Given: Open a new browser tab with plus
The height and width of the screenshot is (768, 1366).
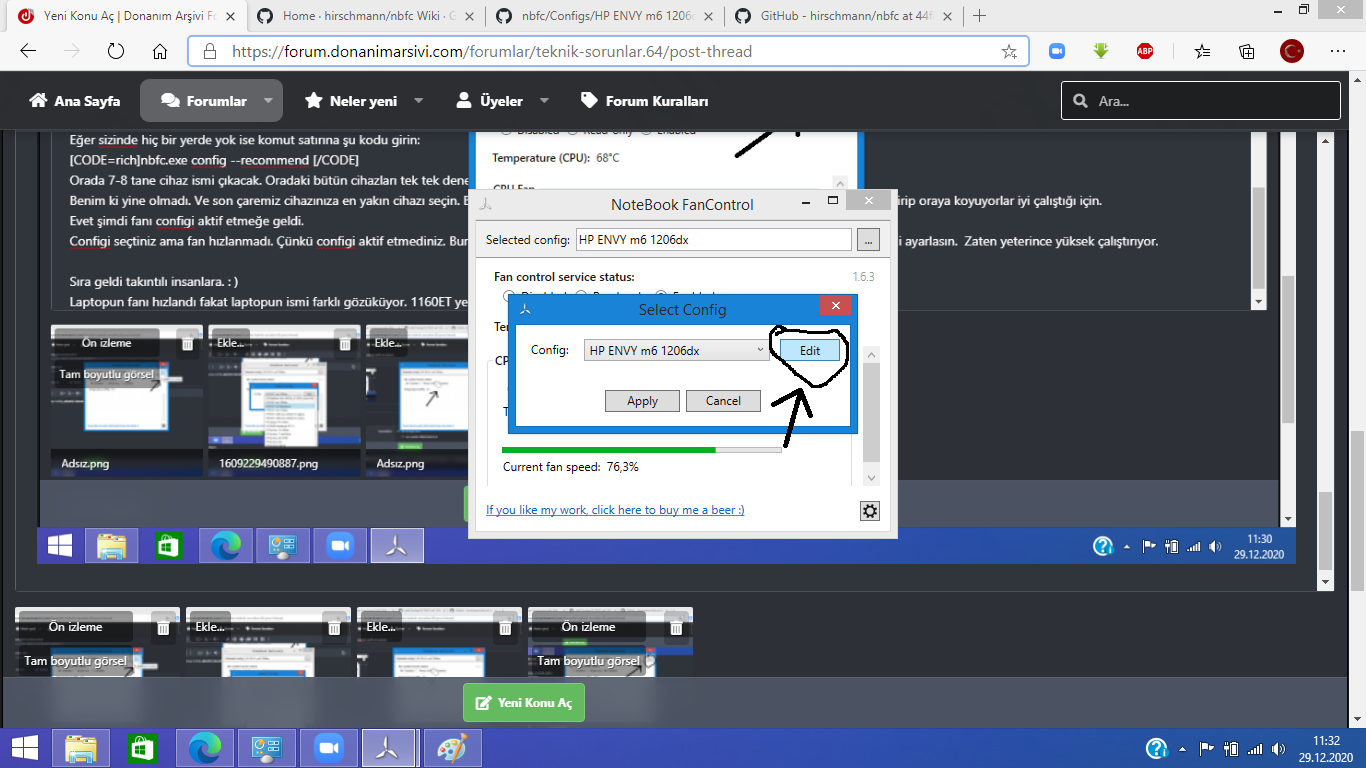Looking at the screenshot, I should (979, 16).
